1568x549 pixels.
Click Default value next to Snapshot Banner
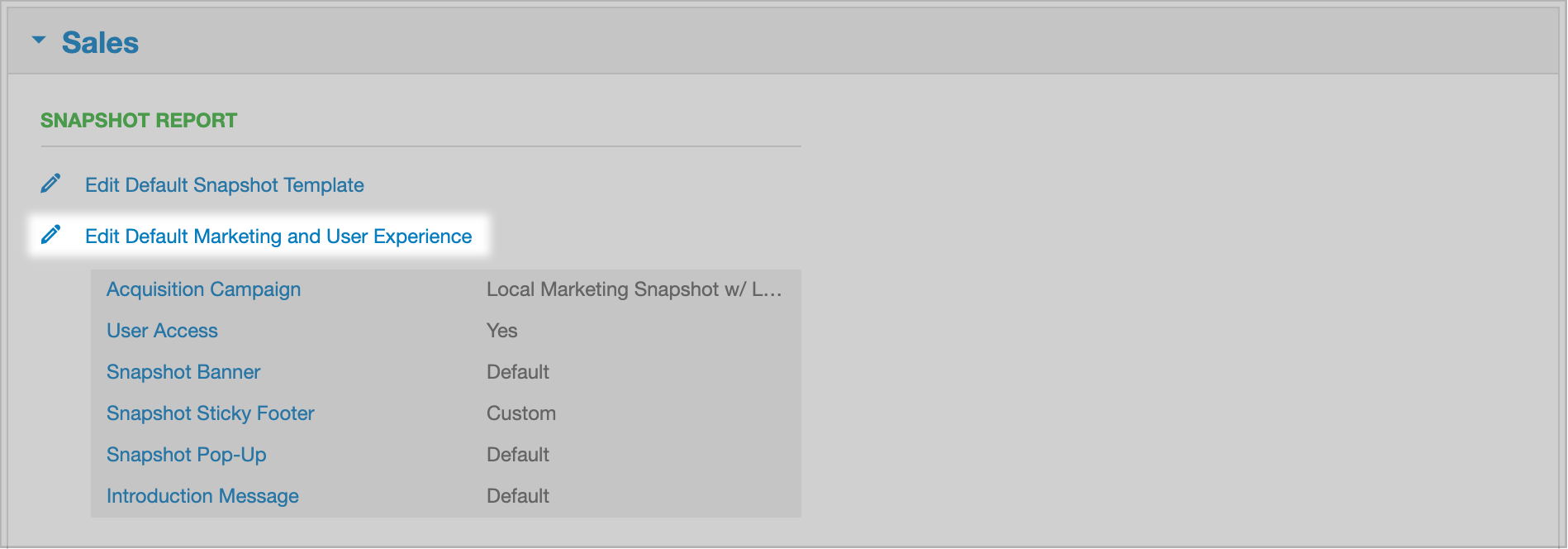coord(518,372)
